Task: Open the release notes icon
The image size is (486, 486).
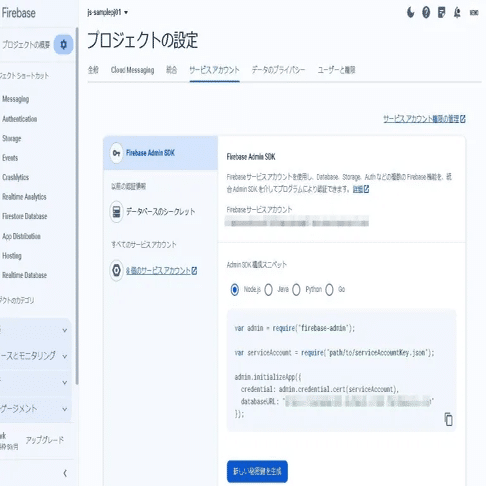Action: click(441, 13)
